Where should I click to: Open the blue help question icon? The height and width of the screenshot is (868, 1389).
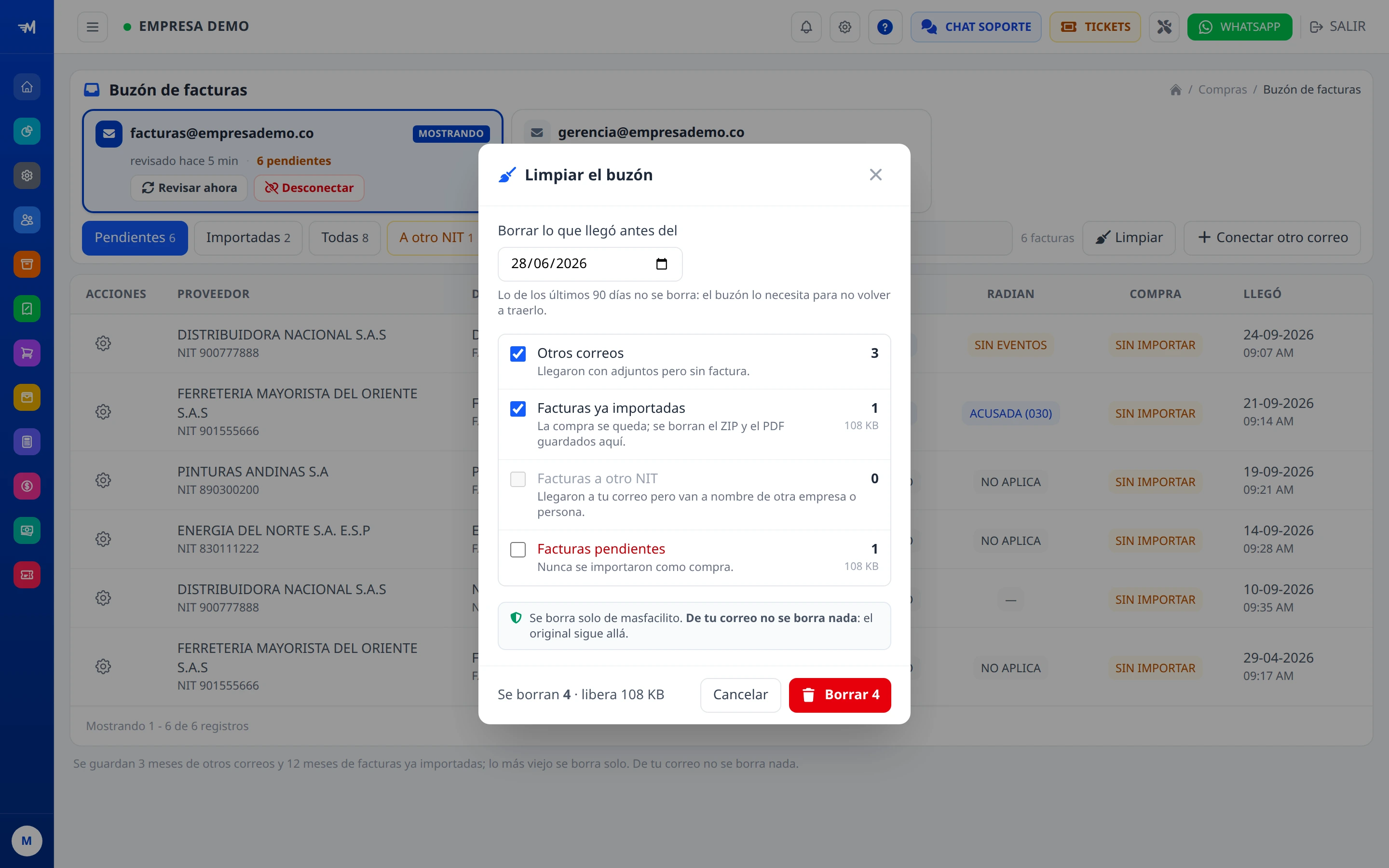click(885, 27)
